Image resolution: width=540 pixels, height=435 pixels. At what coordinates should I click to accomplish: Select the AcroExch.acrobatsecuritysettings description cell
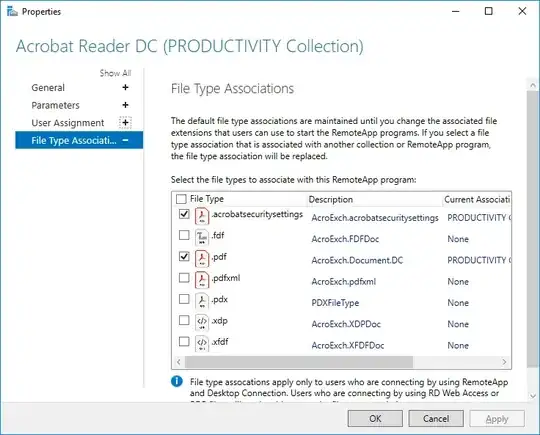pos(375,218)
